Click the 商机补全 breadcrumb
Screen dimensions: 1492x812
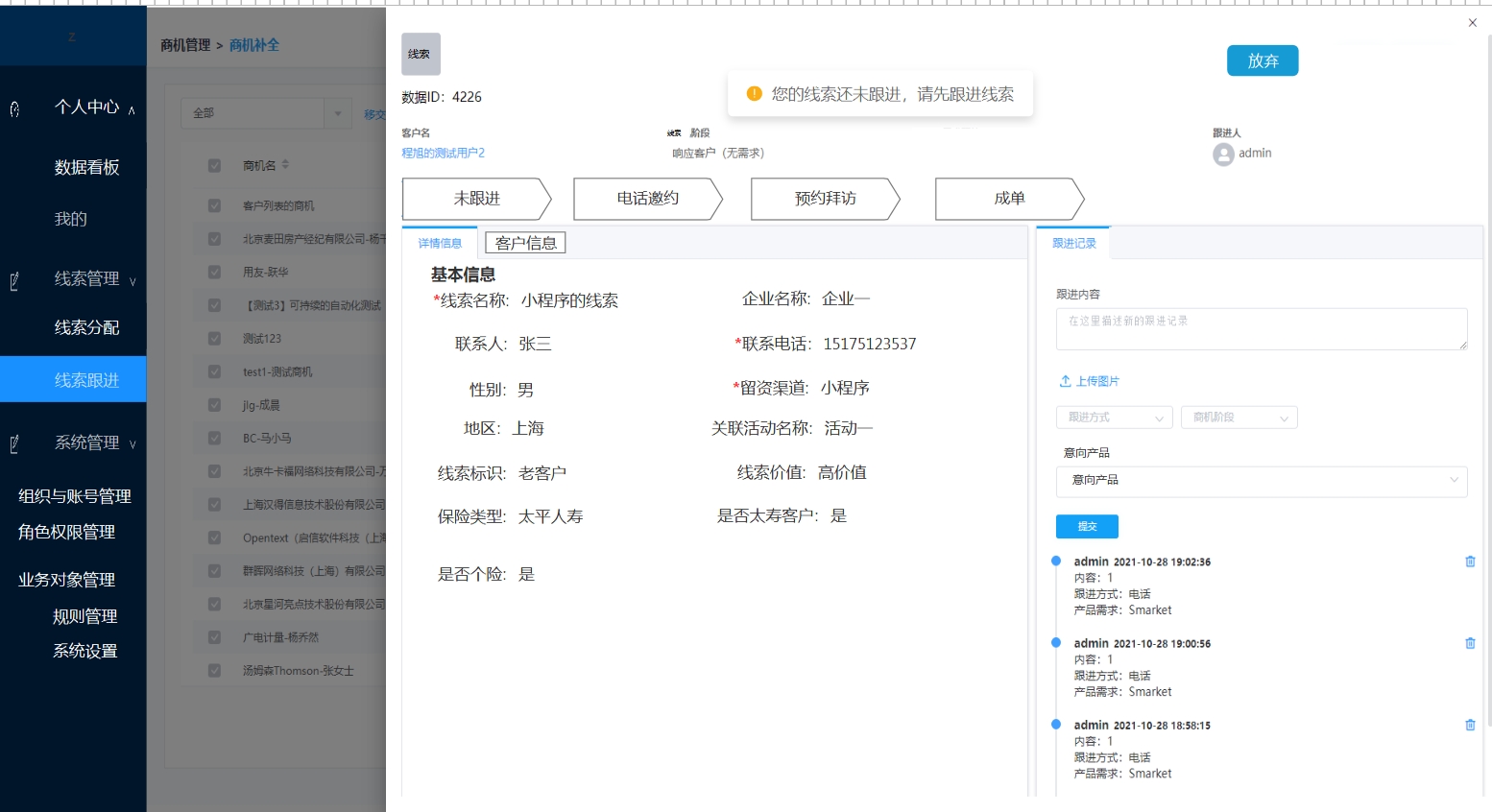point(254,45)
